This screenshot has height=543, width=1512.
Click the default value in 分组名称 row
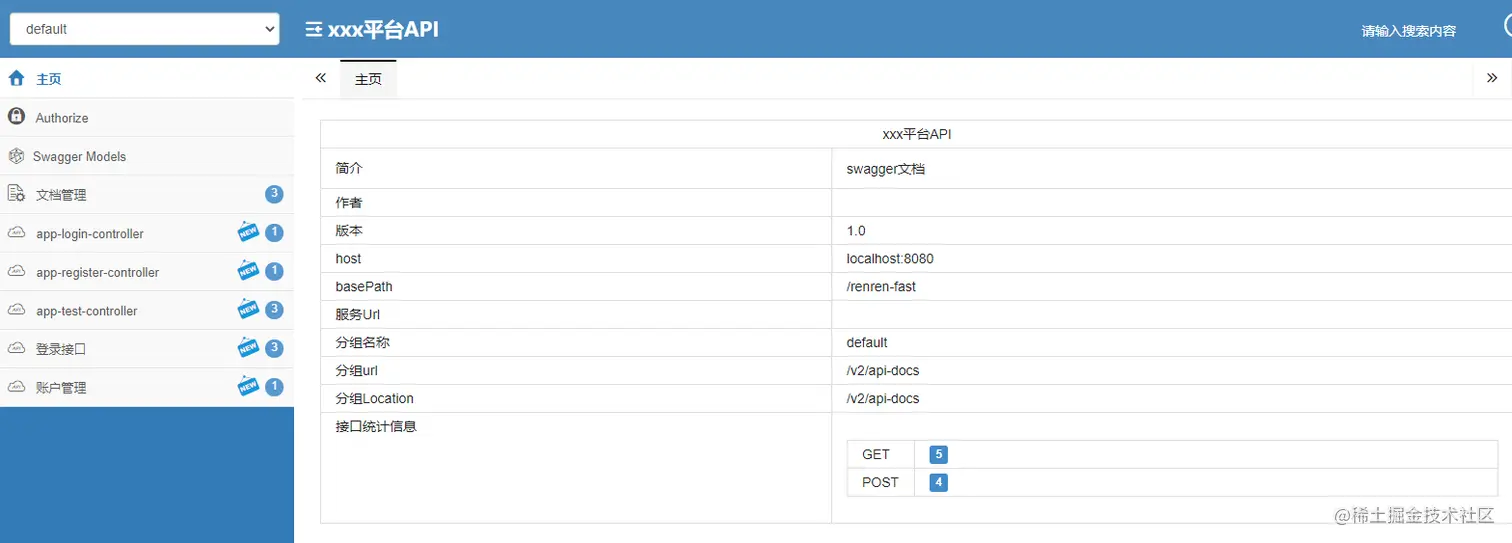point(867,342)
